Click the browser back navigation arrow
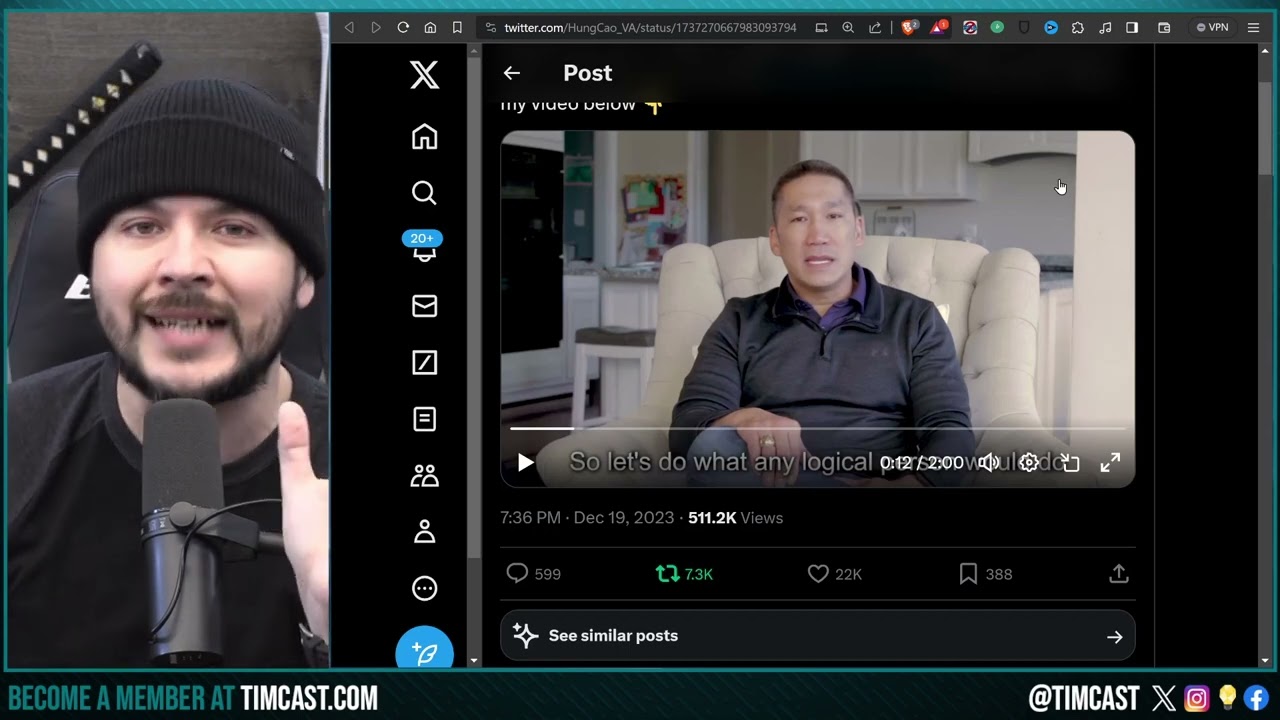Image resolution: width=1280 pixels, height=720 pixels. pyautogui.click(x=349, y=27)
